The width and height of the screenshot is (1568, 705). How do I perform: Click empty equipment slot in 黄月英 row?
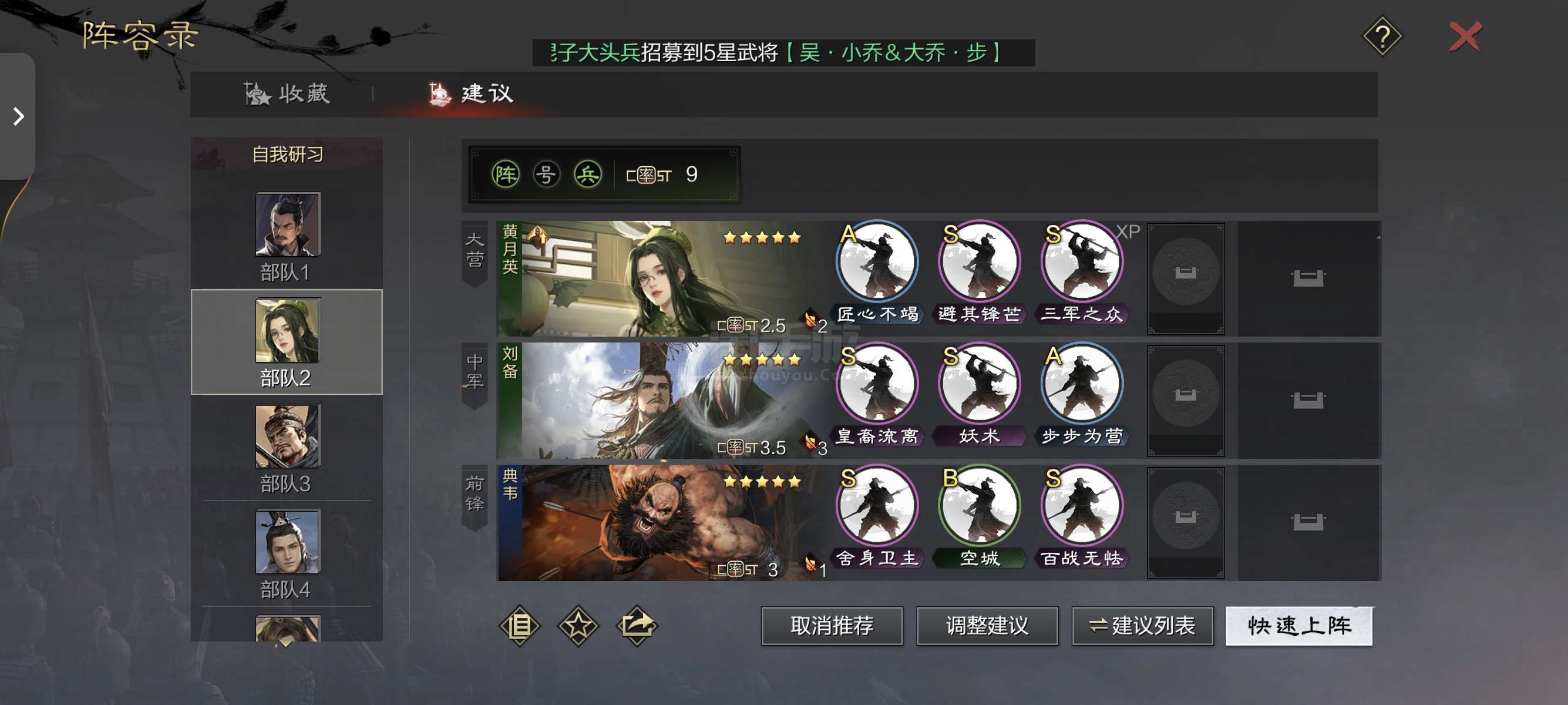(1185, 278)
